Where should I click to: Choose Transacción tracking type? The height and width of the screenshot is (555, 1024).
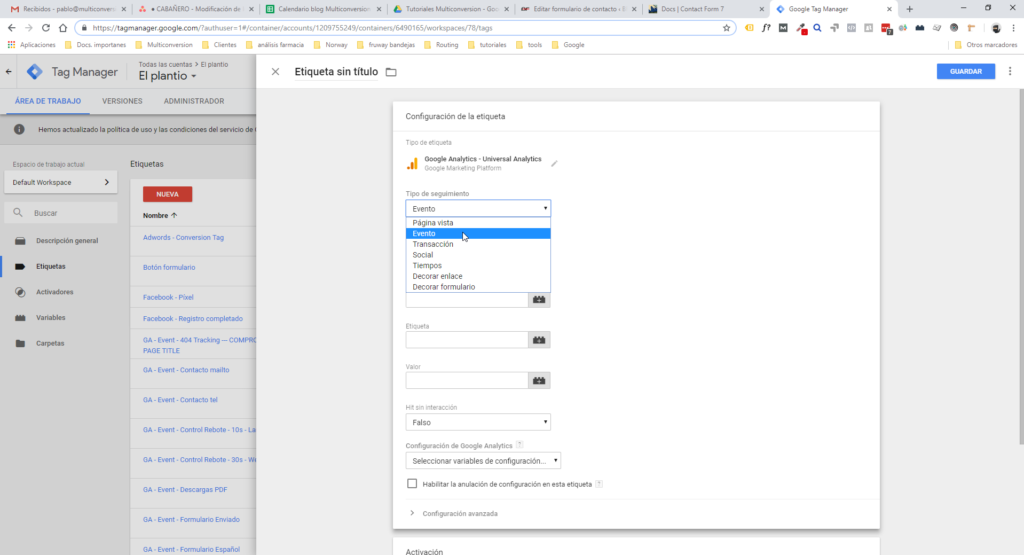coord(478,244)
